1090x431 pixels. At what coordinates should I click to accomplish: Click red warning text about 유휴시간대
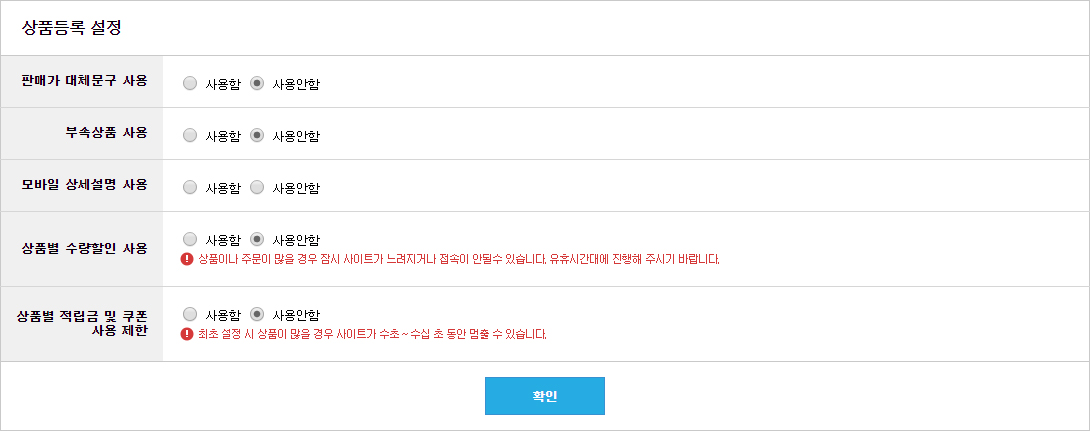click(x=459, y=260)
